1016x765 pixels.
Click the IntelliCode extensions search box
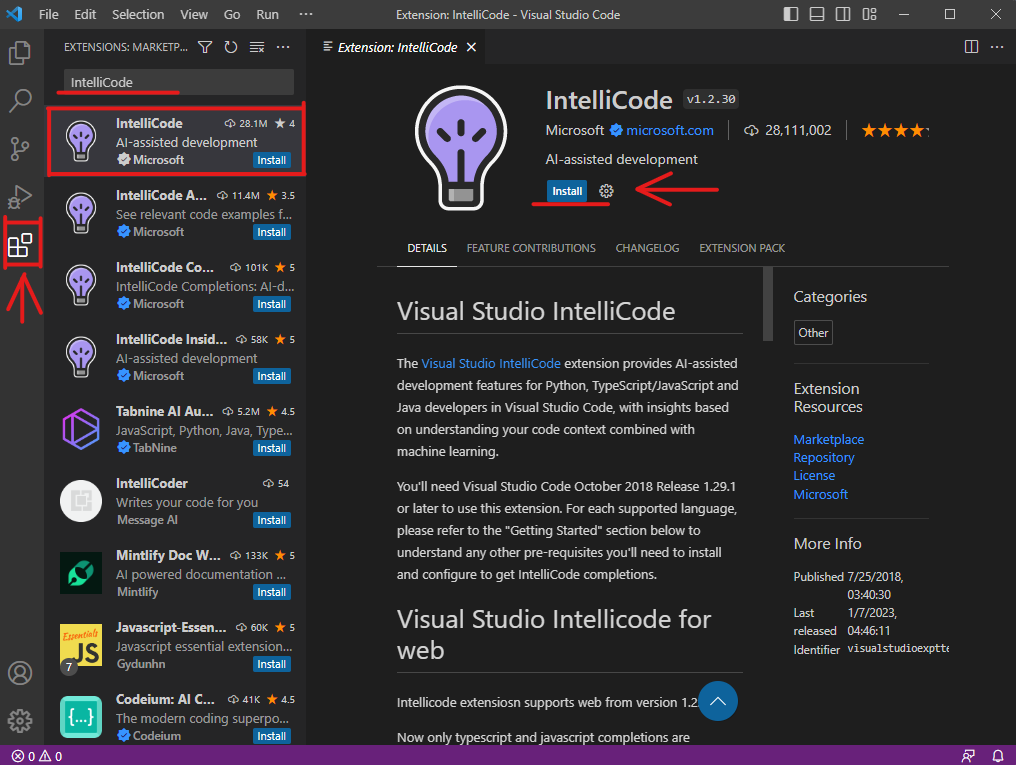[178, 82]
